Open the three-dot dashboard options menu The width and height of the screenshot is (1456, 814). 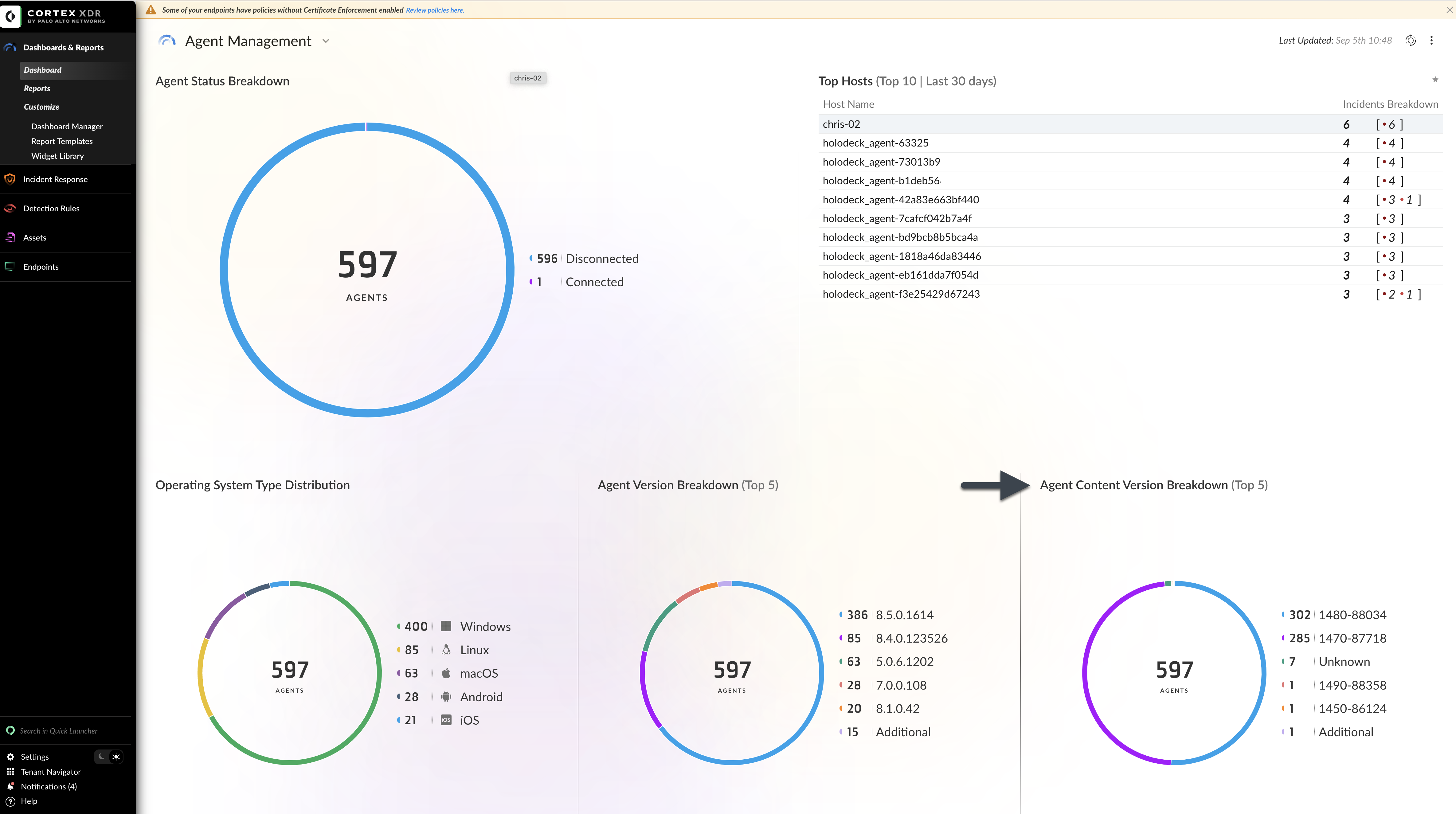click(1432, 41)
